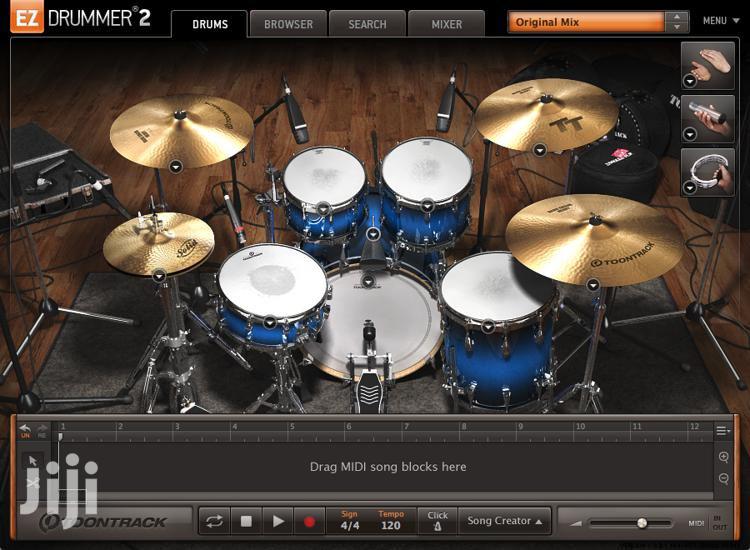The height and width of the screenshot is (550, 750).
Task: Step to the next preset with down arrow
Action: coord(677,27)
